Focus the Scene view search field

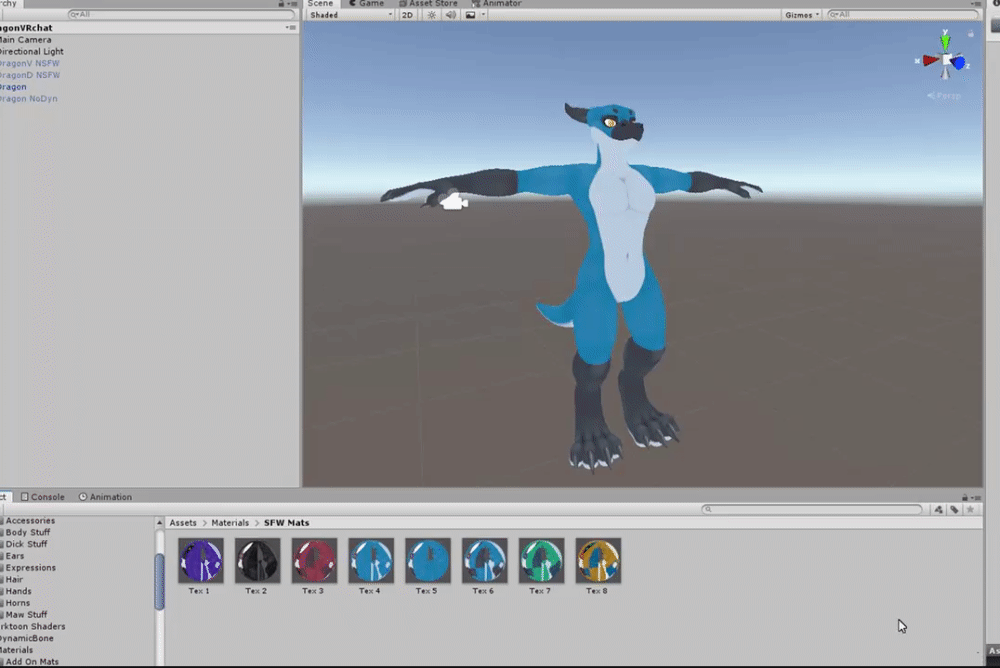pos(902,14)
